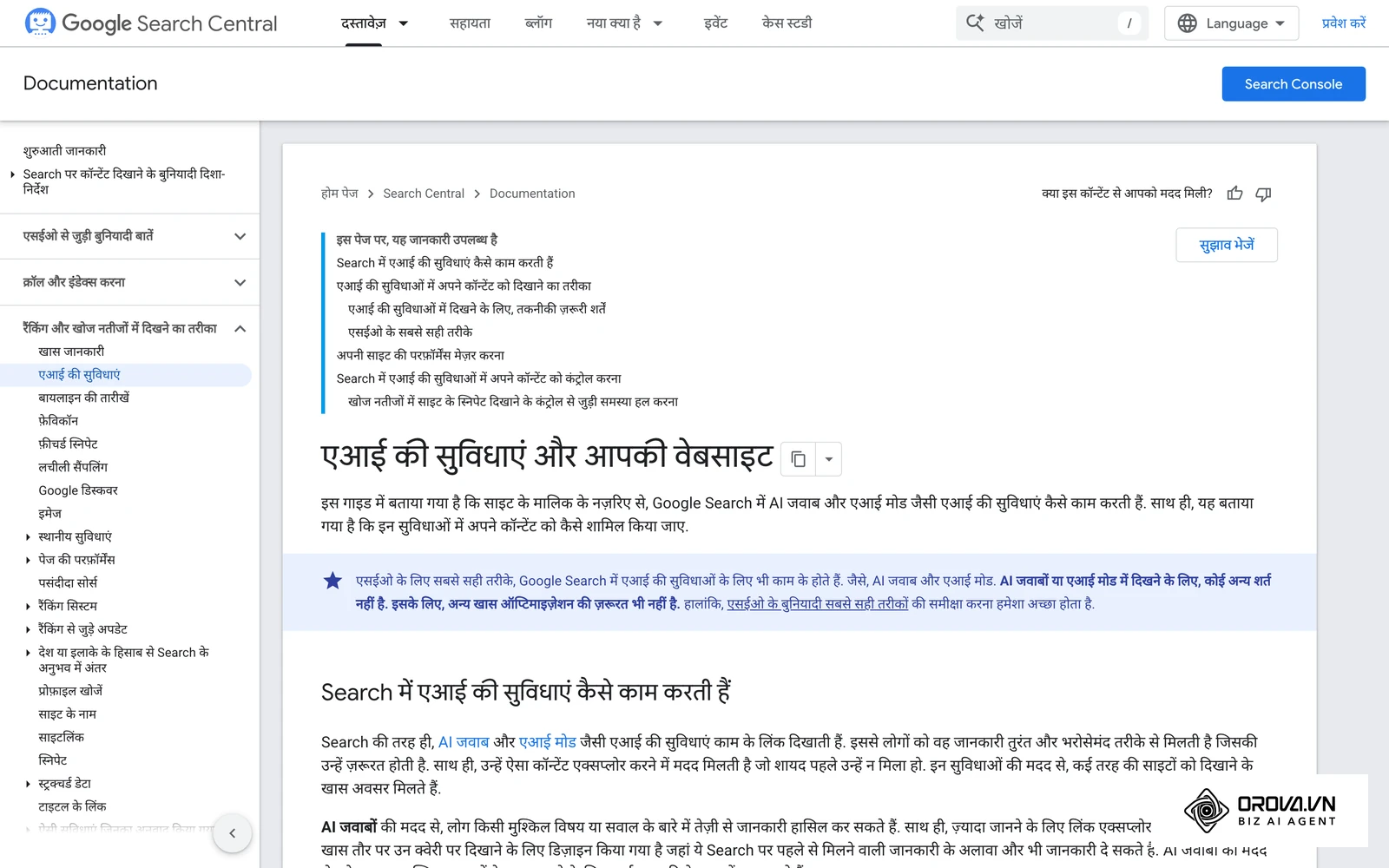Viewport: 1389px width, 868px height.
Task: Go to Search Central breadcrumb link
Action: click(x=424, y=194)
